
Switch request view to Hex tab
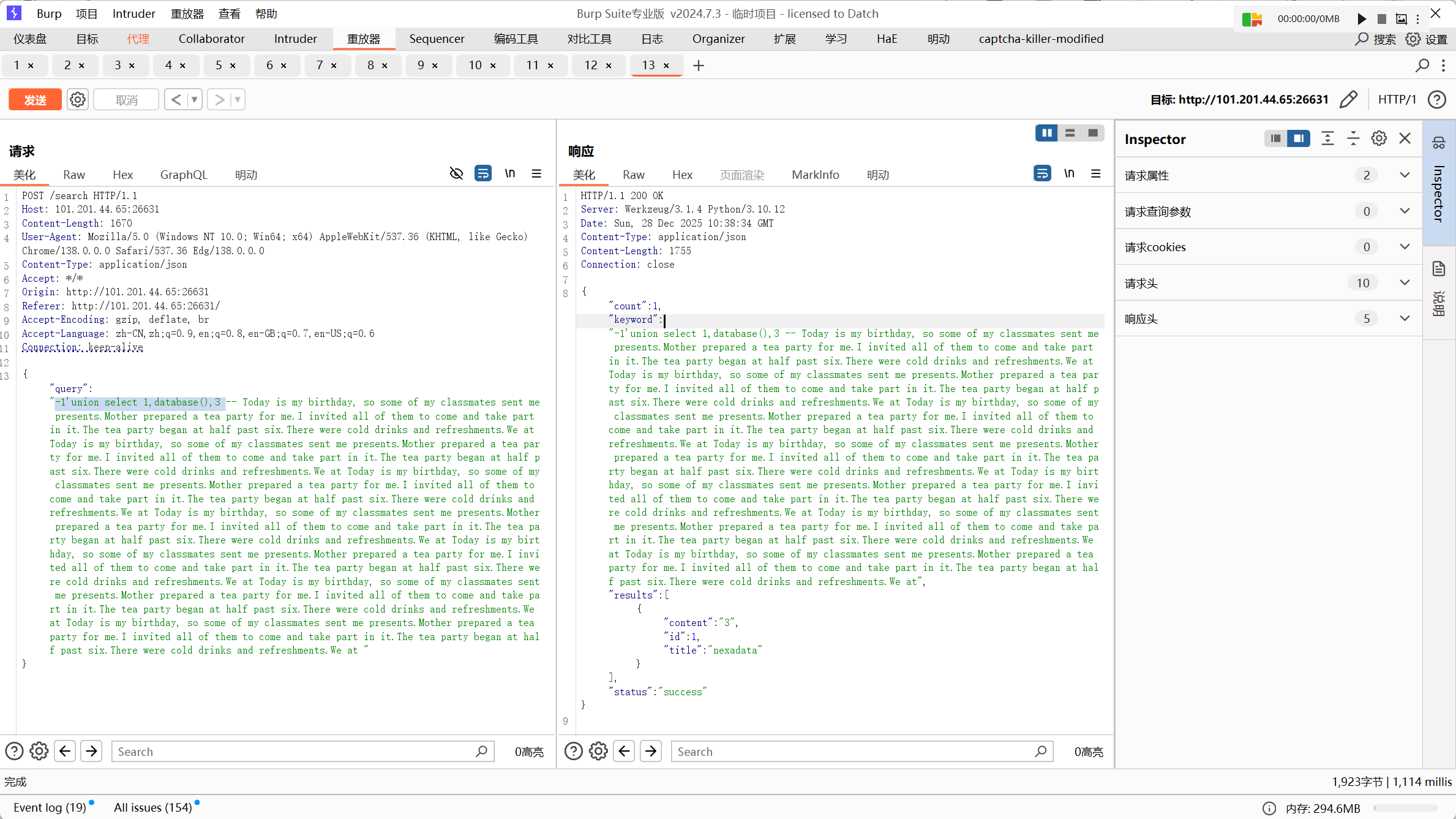click(122, 175)
